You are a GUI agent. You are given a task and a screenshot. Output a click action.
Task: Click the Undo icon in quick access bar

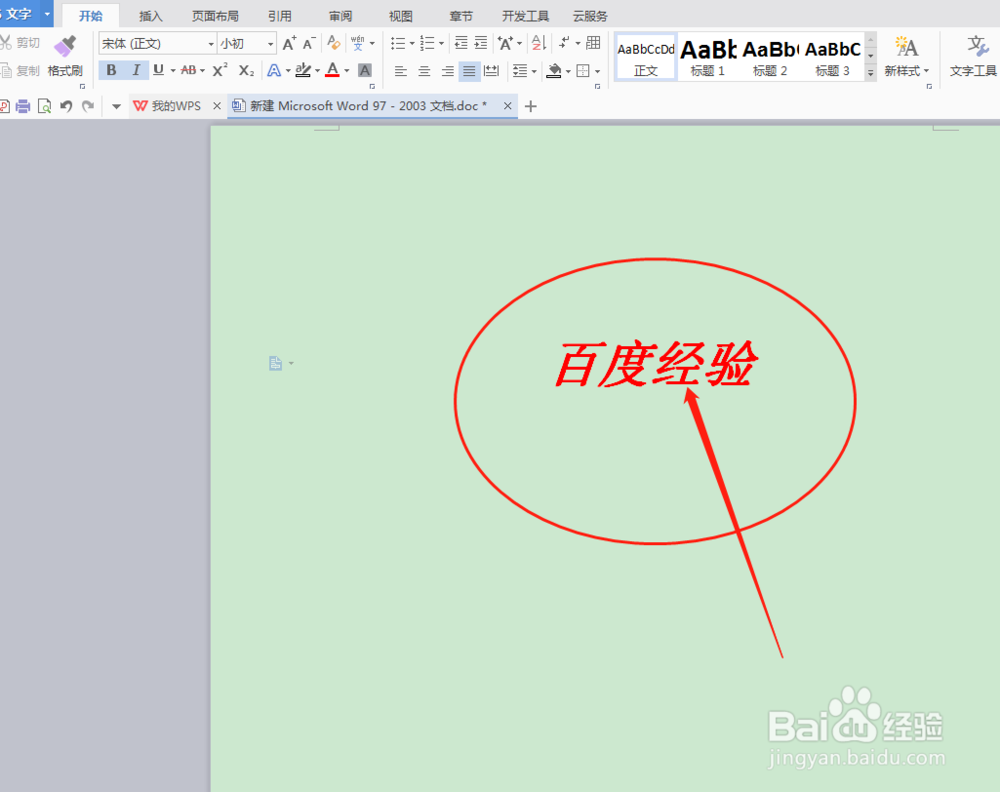[66, 105]
